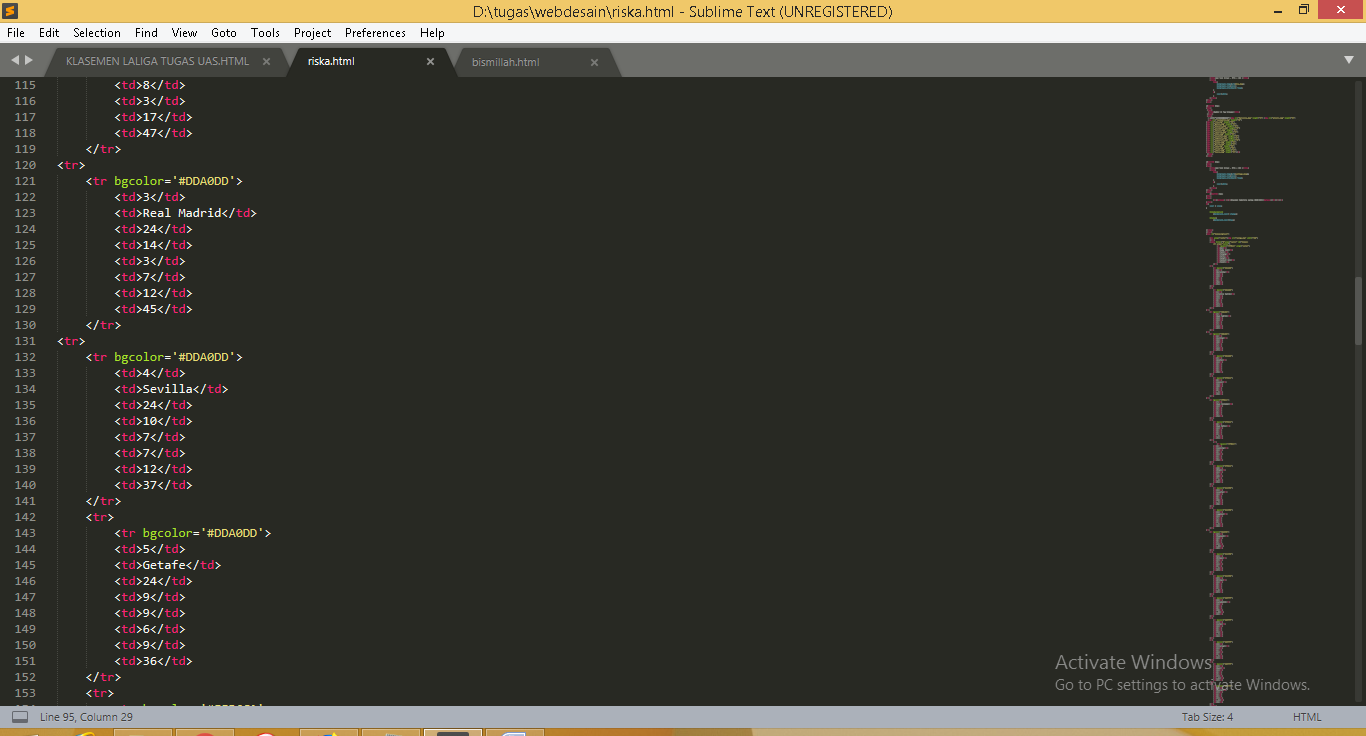Close the riska.html tab
Image resolution: width=1366 pixels, height=736 pixels.
430,62
